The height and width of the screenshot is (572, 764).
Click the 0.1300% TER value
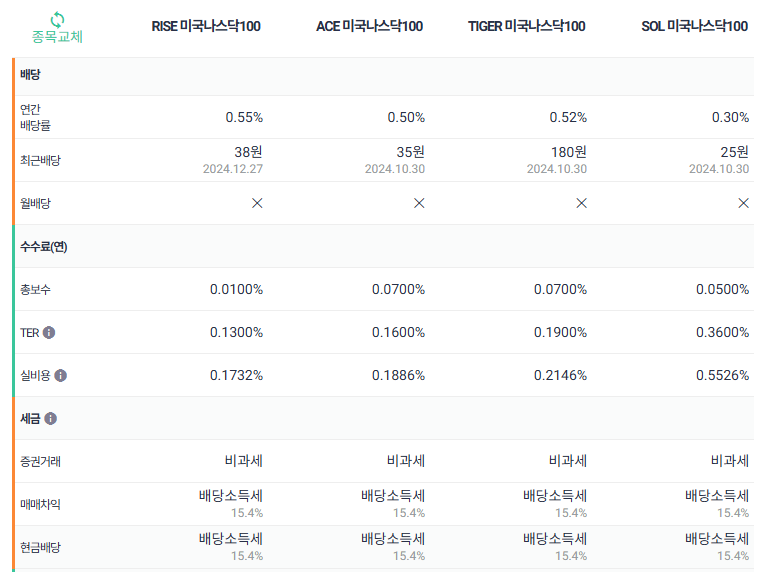[236, 332]
